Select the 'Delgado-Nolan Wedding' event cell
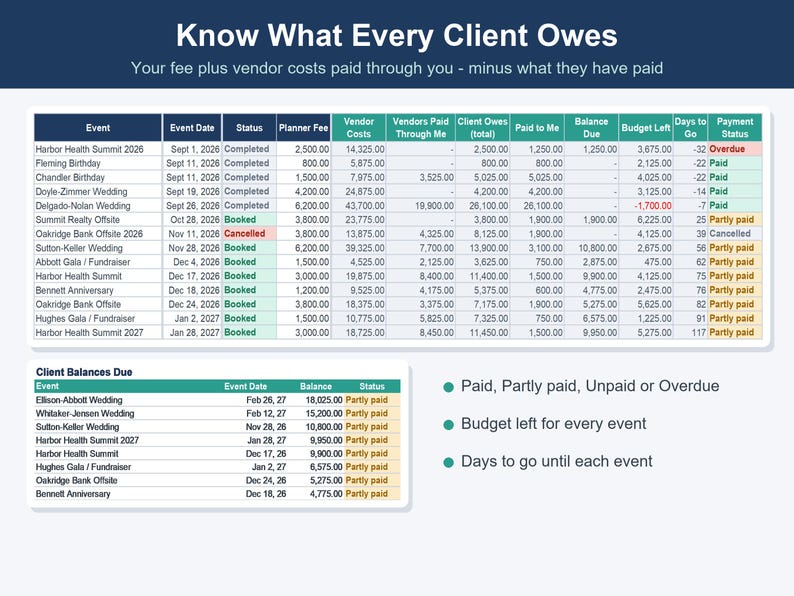 click(x=98, y=206)
